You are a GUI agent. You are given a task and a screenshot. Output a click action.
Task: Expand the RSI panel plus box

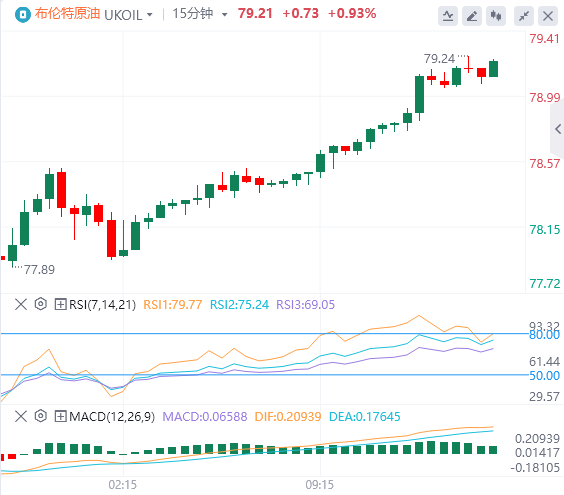[60, 304]
